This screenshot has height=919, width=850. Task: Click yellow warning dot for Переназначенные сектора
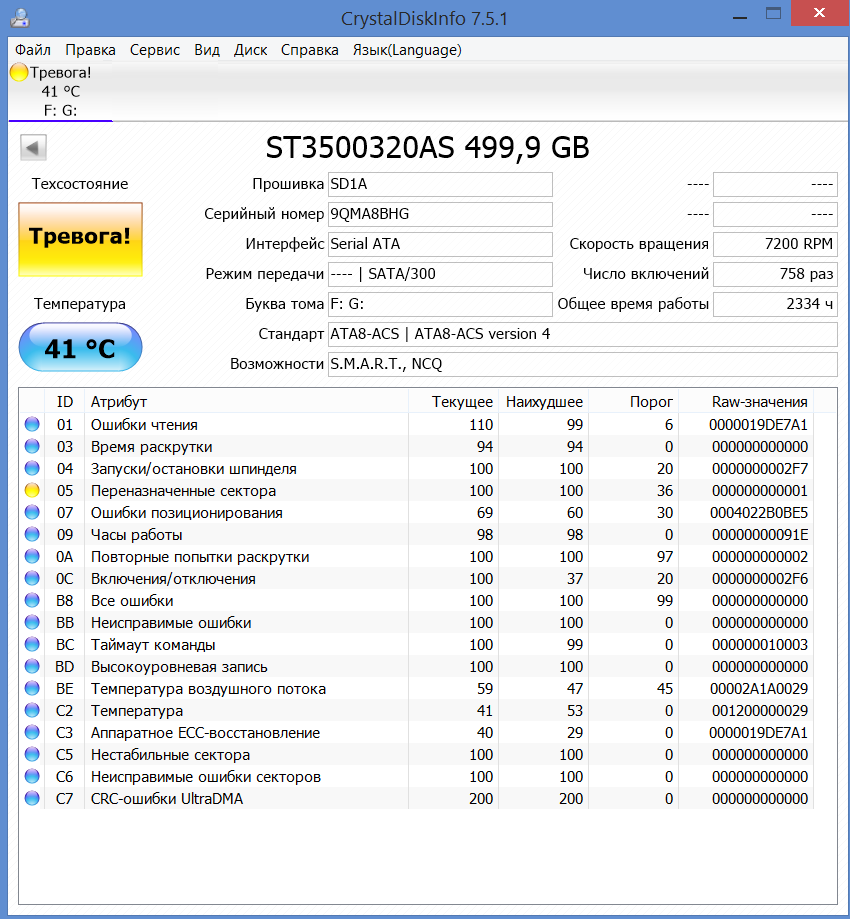[x=32, y=491]
